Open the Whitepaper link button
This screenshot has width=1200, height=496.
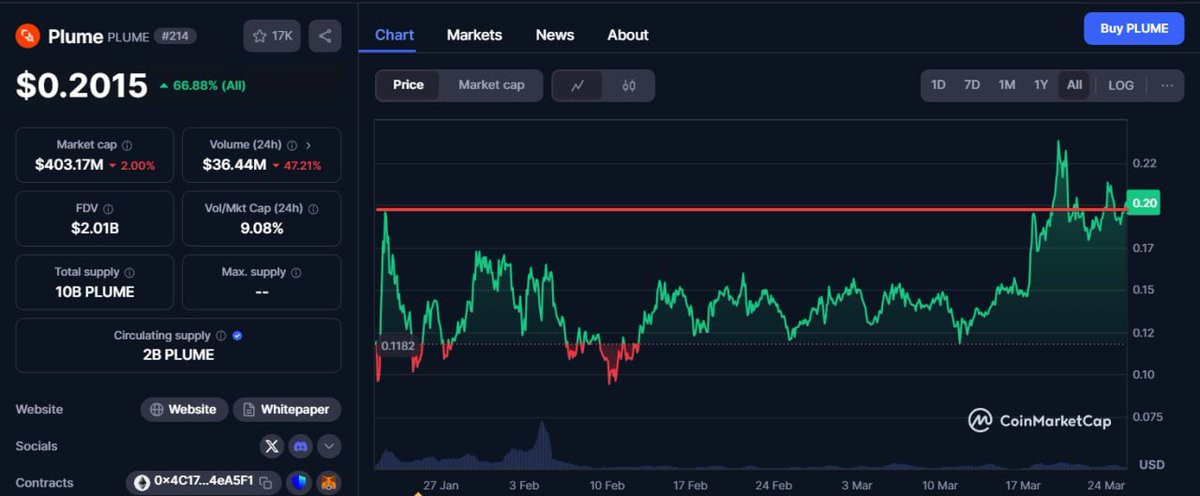pos(287,410)
